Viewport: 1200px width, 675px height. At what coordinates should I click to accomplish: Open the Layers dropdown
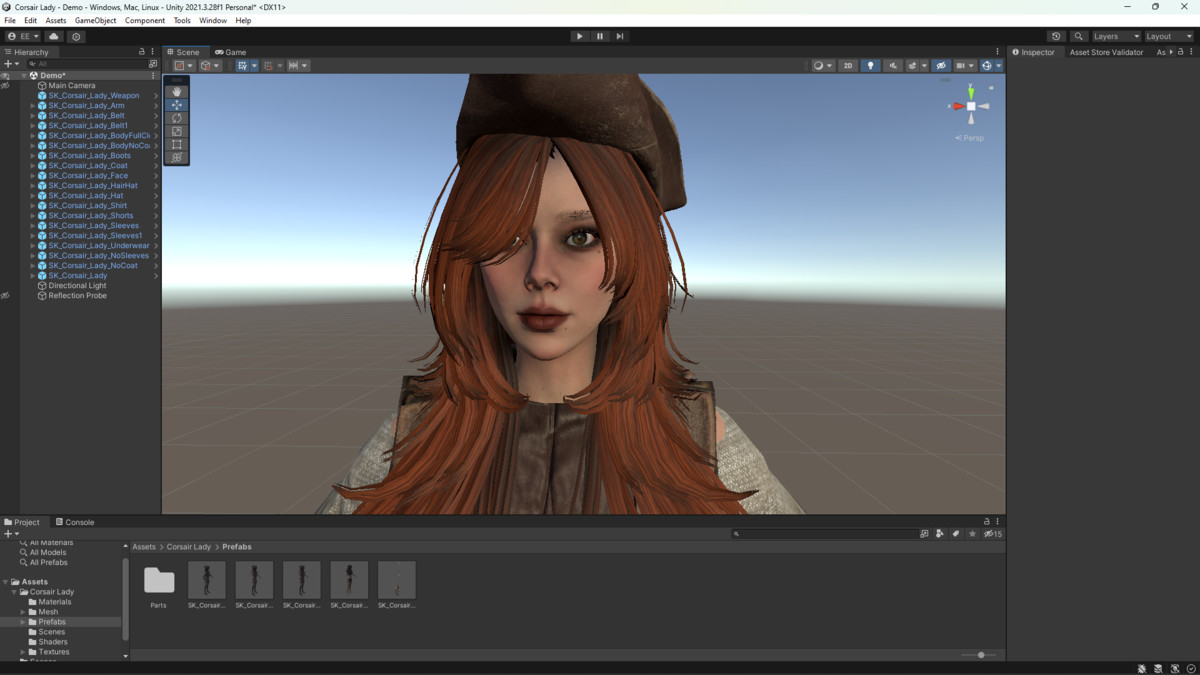[x=1115, y=36]
